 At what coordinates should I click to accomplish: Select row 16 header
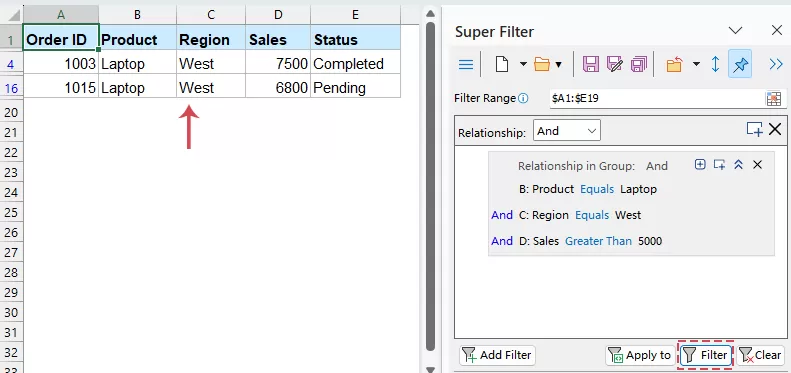11,88
